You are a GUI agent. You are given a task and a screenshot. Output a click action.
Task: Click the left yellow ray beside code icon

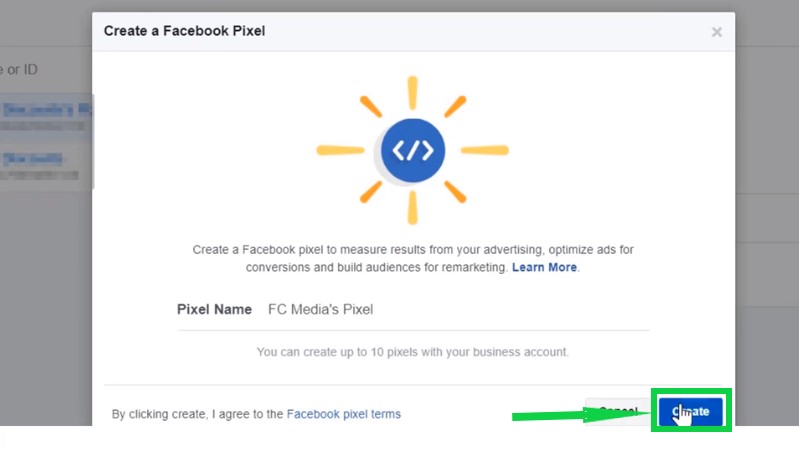(340, 150)
